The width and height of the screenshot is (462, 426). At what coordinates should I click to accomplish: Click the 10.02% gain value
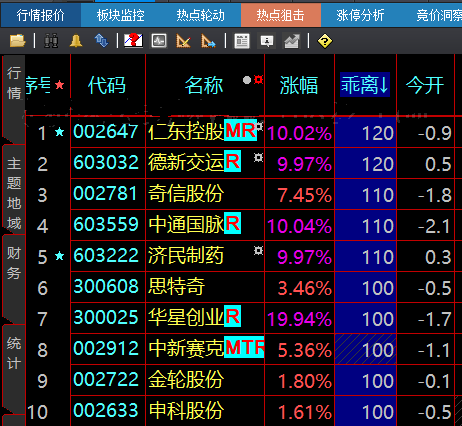point(299,133)
